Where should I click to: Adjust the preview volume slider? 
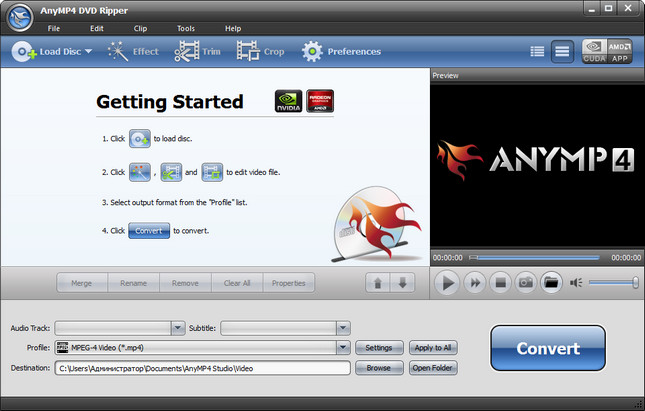point(613,283)
